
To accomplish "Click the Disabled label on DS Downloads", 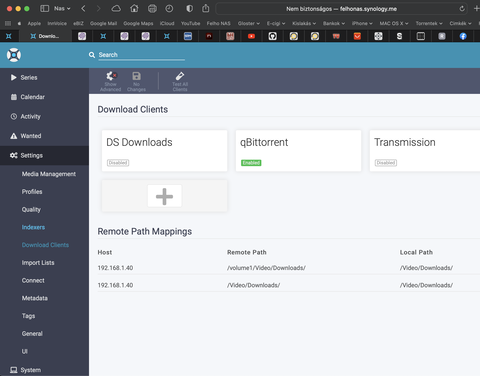I will tap(118, 163).
